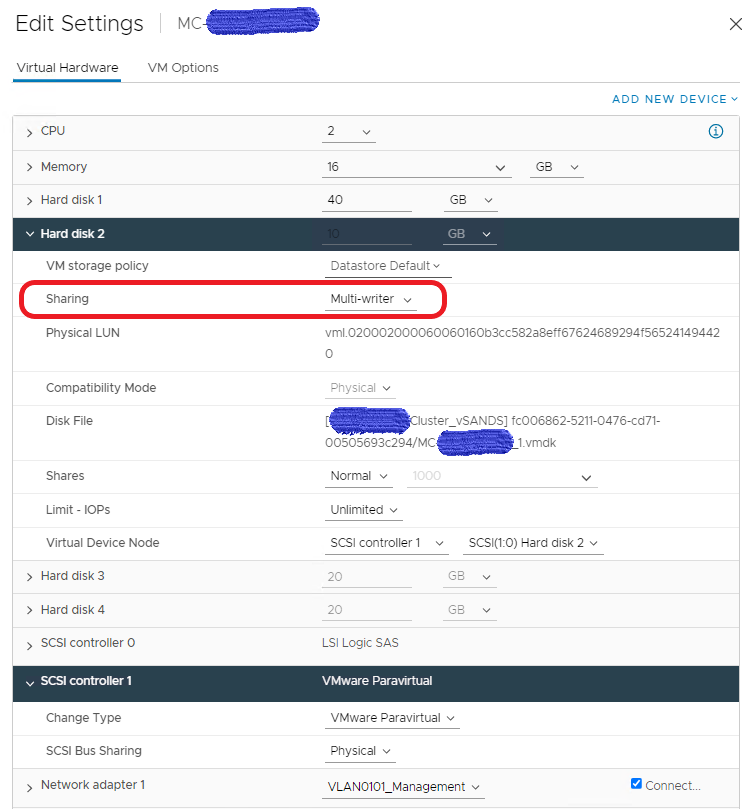Image resolution: width=756 pixels, height=809 pixels.
Task: Open the Compatibility Mode dropdown
Action: [x=360, y=388]
